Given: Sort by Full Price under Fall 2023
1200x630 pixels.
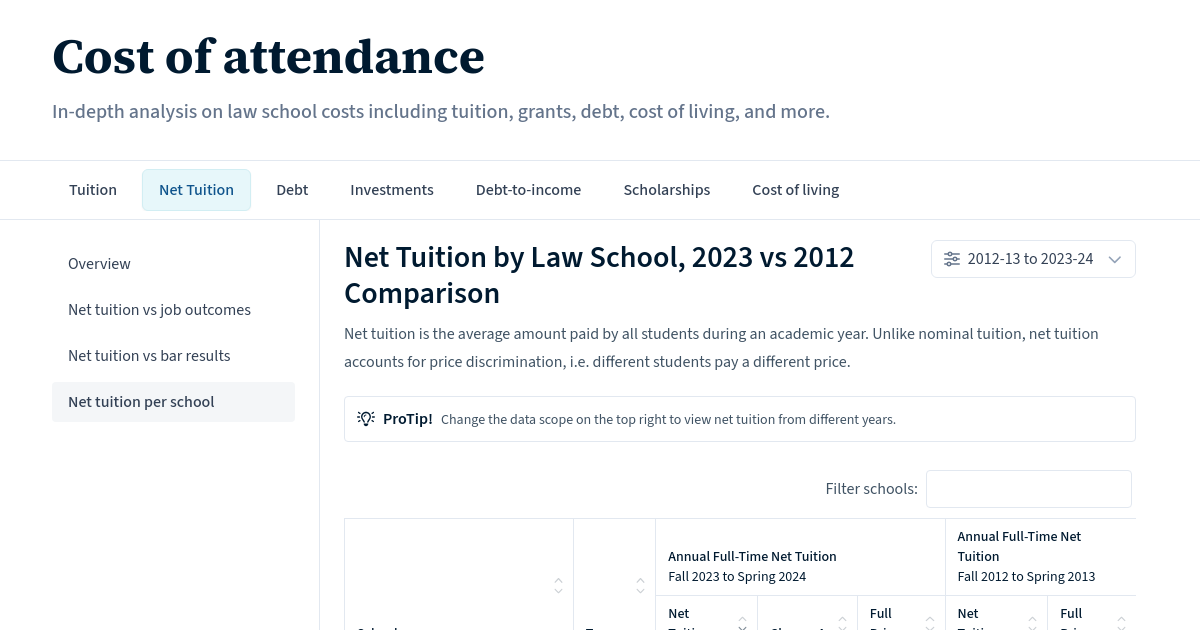Looking at the screenshot, I should [x=930, y=624].
